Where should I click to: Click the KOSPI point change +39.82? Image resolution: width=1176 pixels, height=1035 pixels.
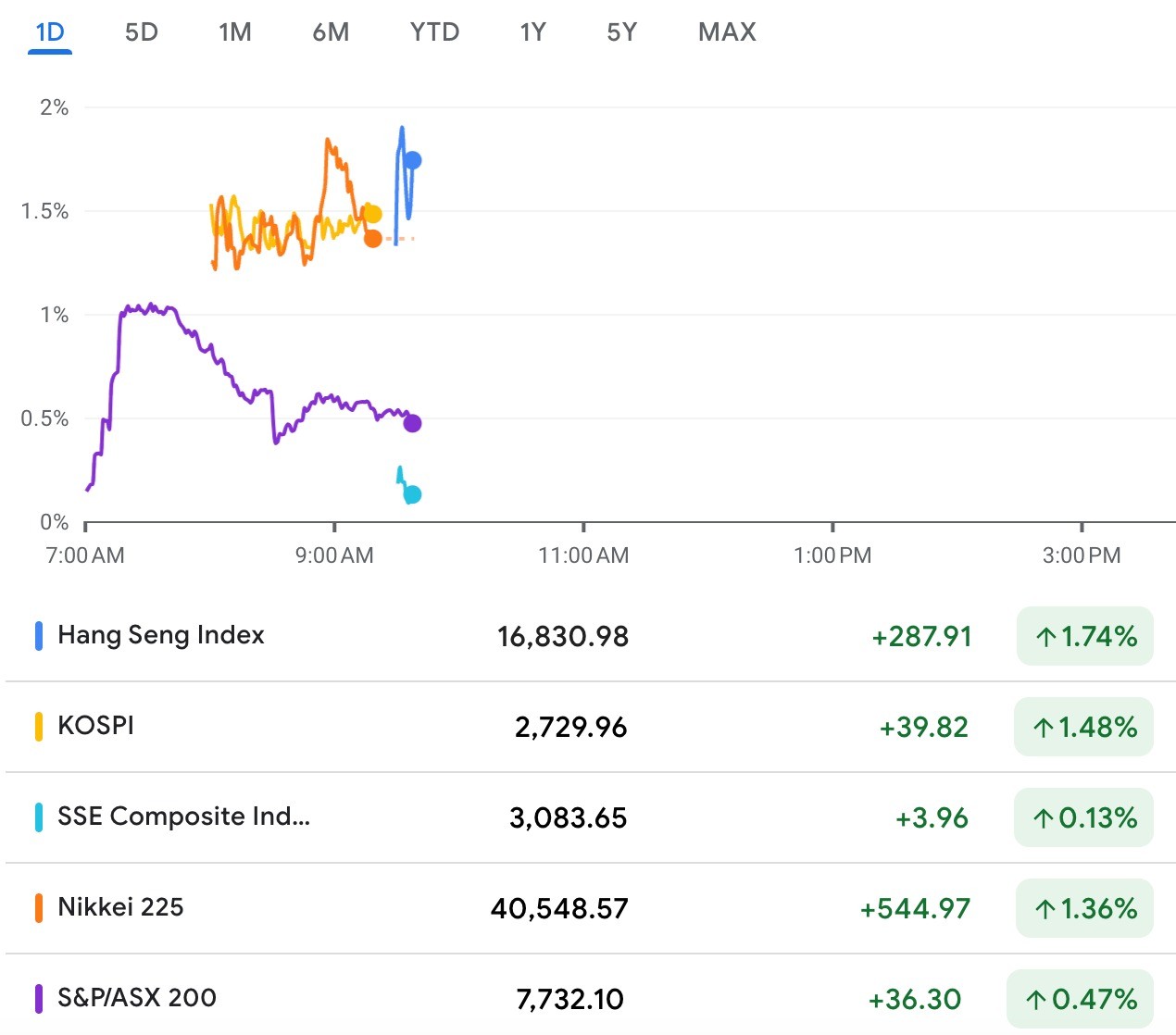(924, 728)
